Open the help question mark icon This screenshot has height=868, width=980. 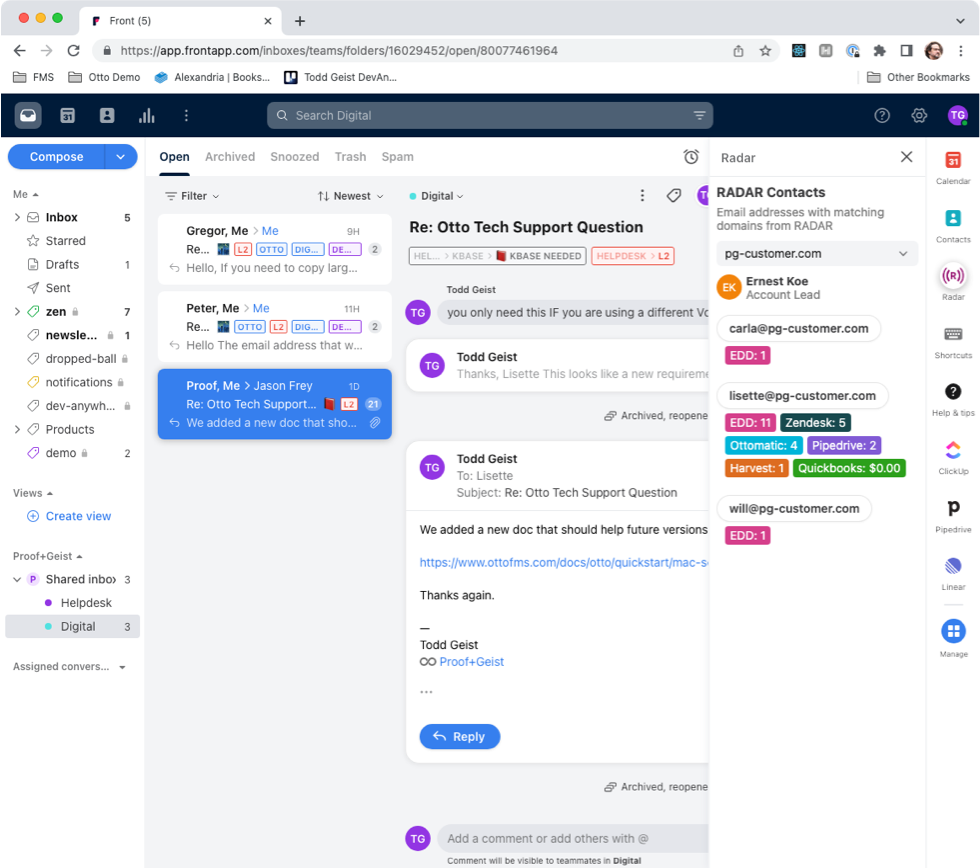pyautogui.click(x=882, y=116)
